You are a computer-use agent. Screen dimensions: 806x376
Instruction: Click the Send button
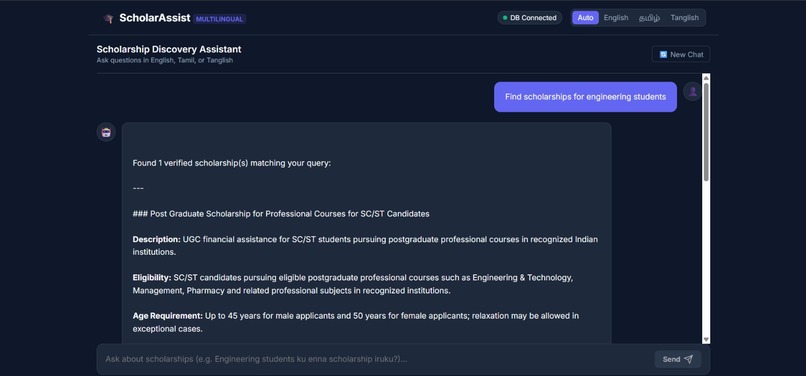[x=677, y=359]
